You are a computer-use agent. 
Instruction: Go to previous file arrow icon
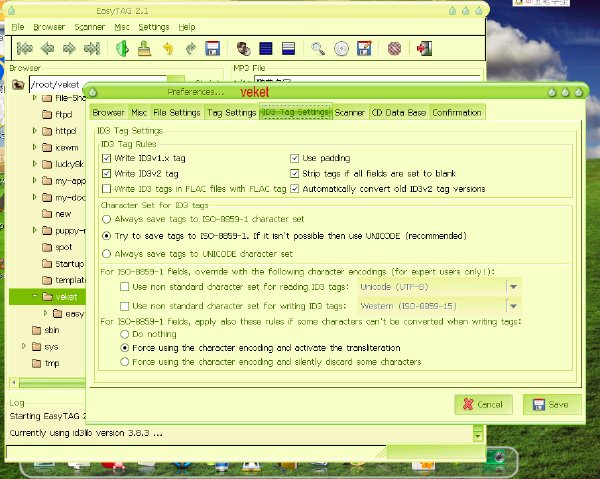coord(47,49)
